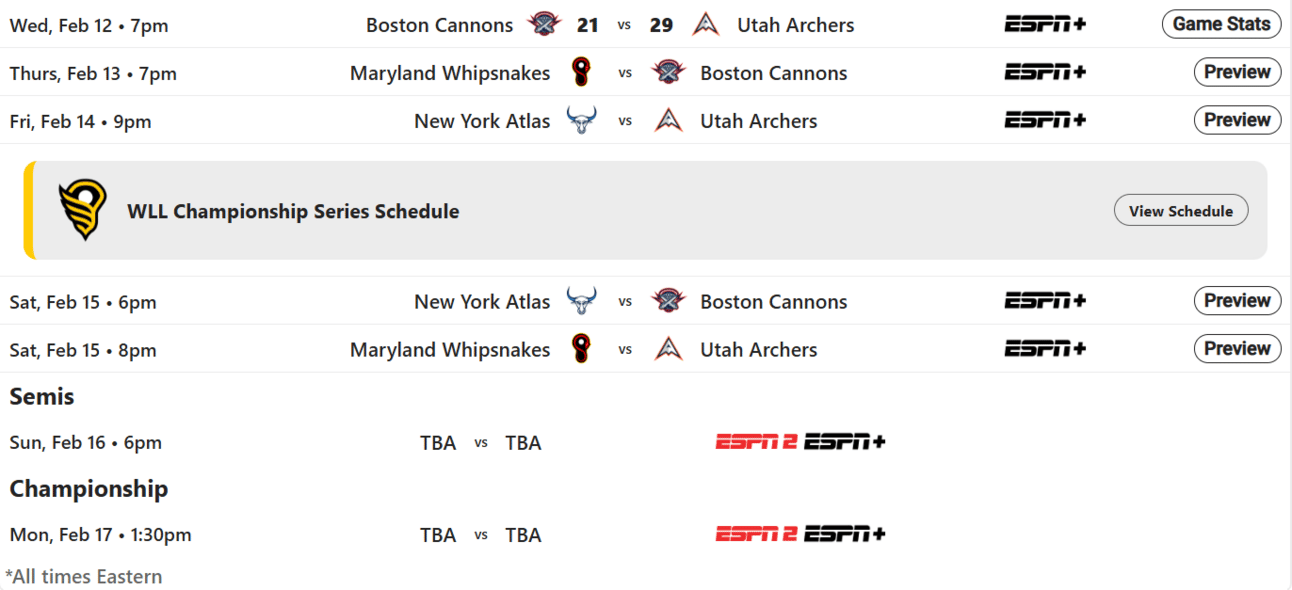Click Maryland Whipsnakes team name, Feb 13 game
The height and width of the screenshot is (590, 1292).
(450, 73)
